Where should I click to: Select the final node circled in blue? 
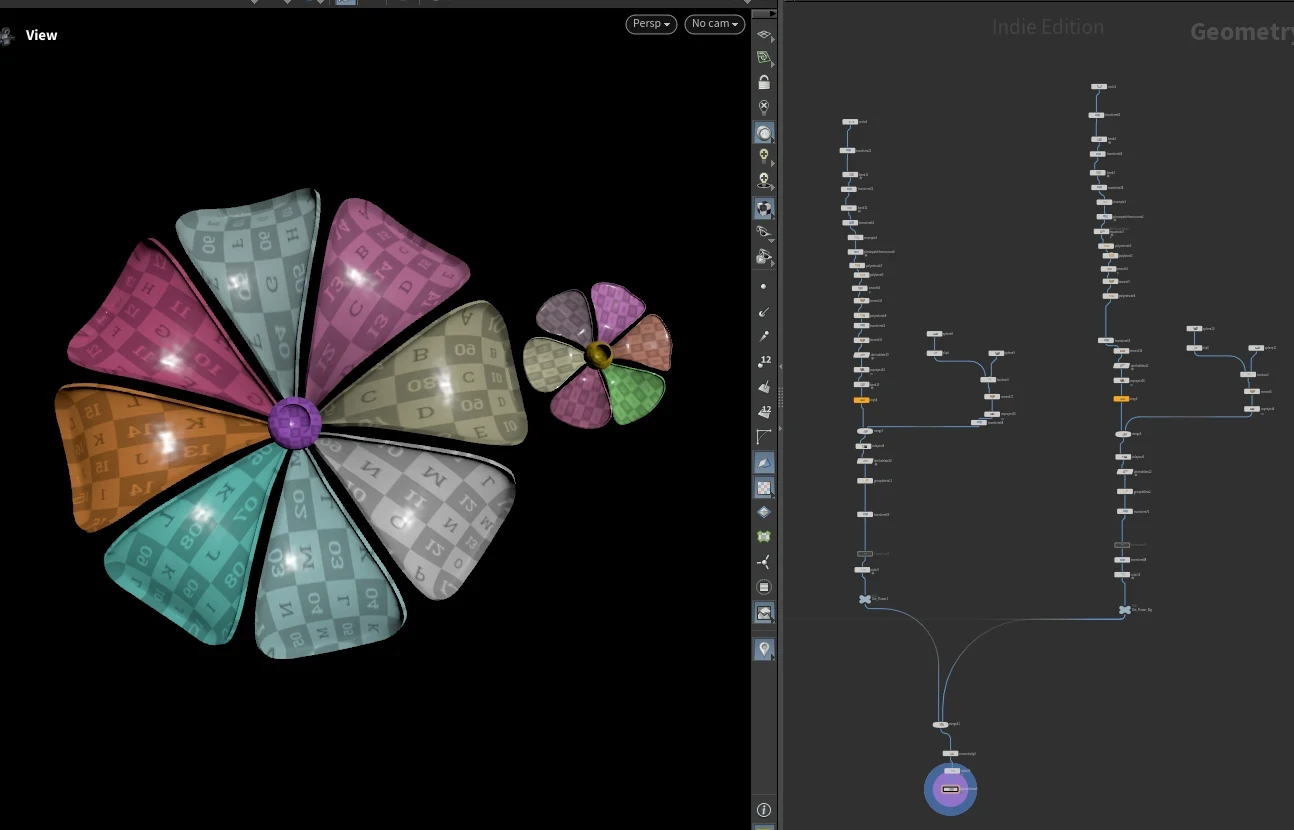click(x=950, y=789)
